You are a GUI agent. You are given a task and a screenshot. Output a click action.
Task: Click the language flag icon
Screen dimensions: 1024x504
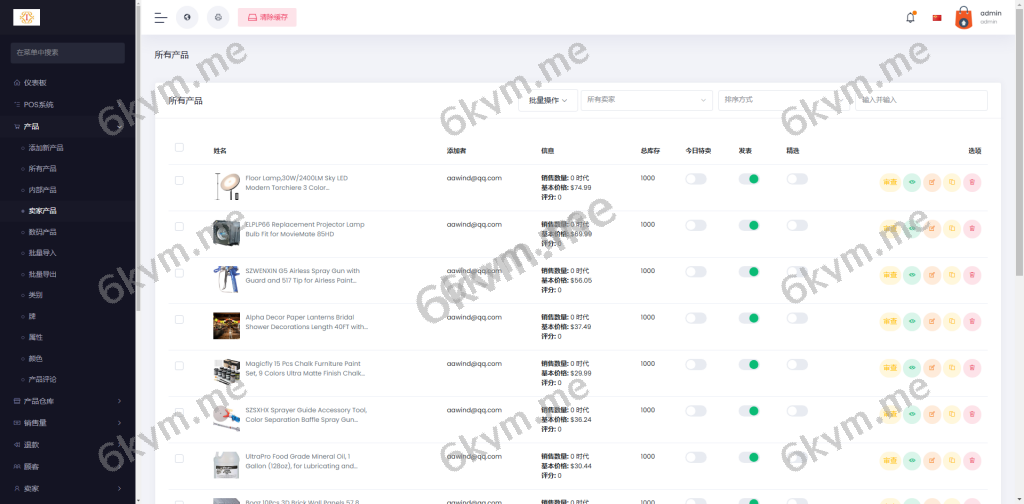pyautogui.click(x=937, y=18)
